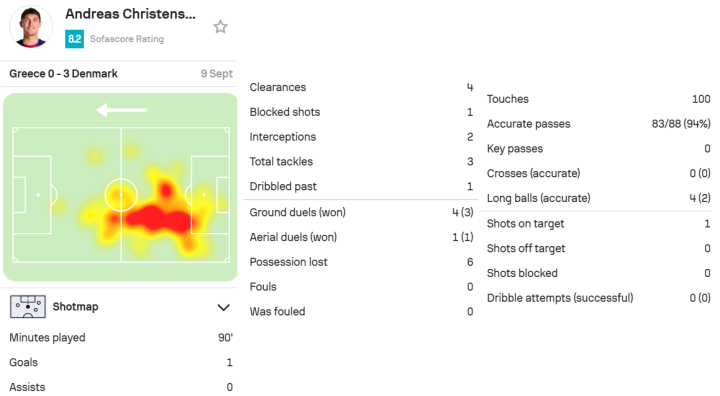Click the 8.2 Sofascore rating badge

click(74, 39)
